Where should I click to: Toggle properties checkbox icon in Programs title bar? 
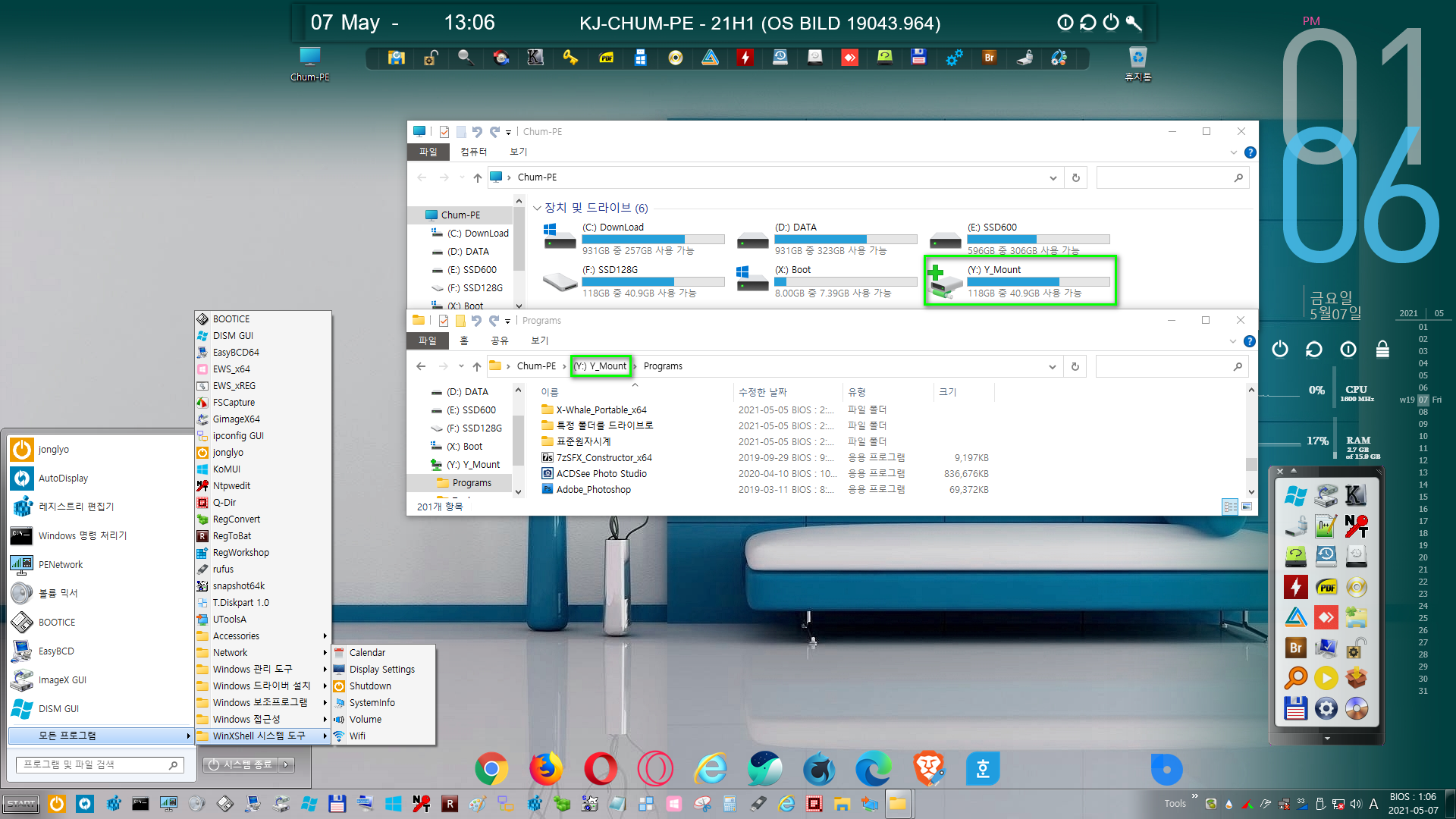(x=444, y=321)
